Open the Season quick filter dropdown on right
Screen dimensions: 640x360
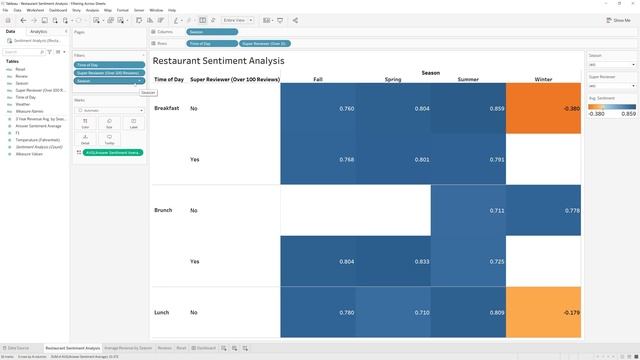pos(612,64)
